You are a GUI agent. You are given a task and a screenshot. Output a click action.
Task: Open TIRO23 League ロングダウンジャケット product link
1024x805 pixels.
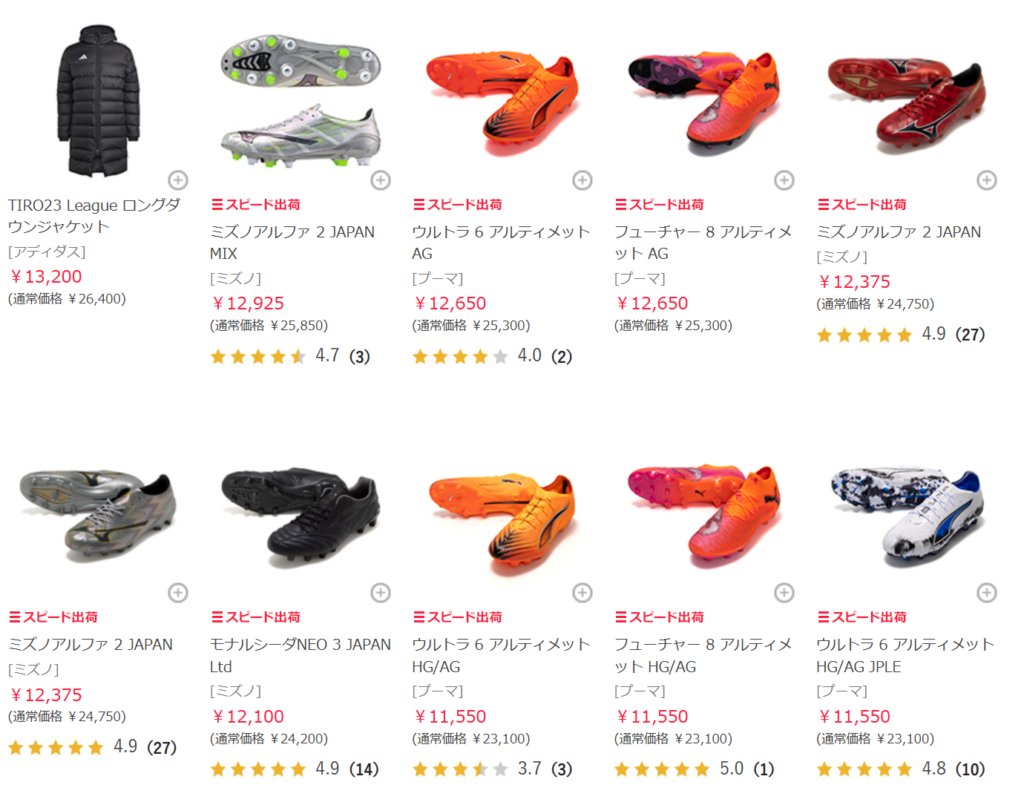click(94, 216)
